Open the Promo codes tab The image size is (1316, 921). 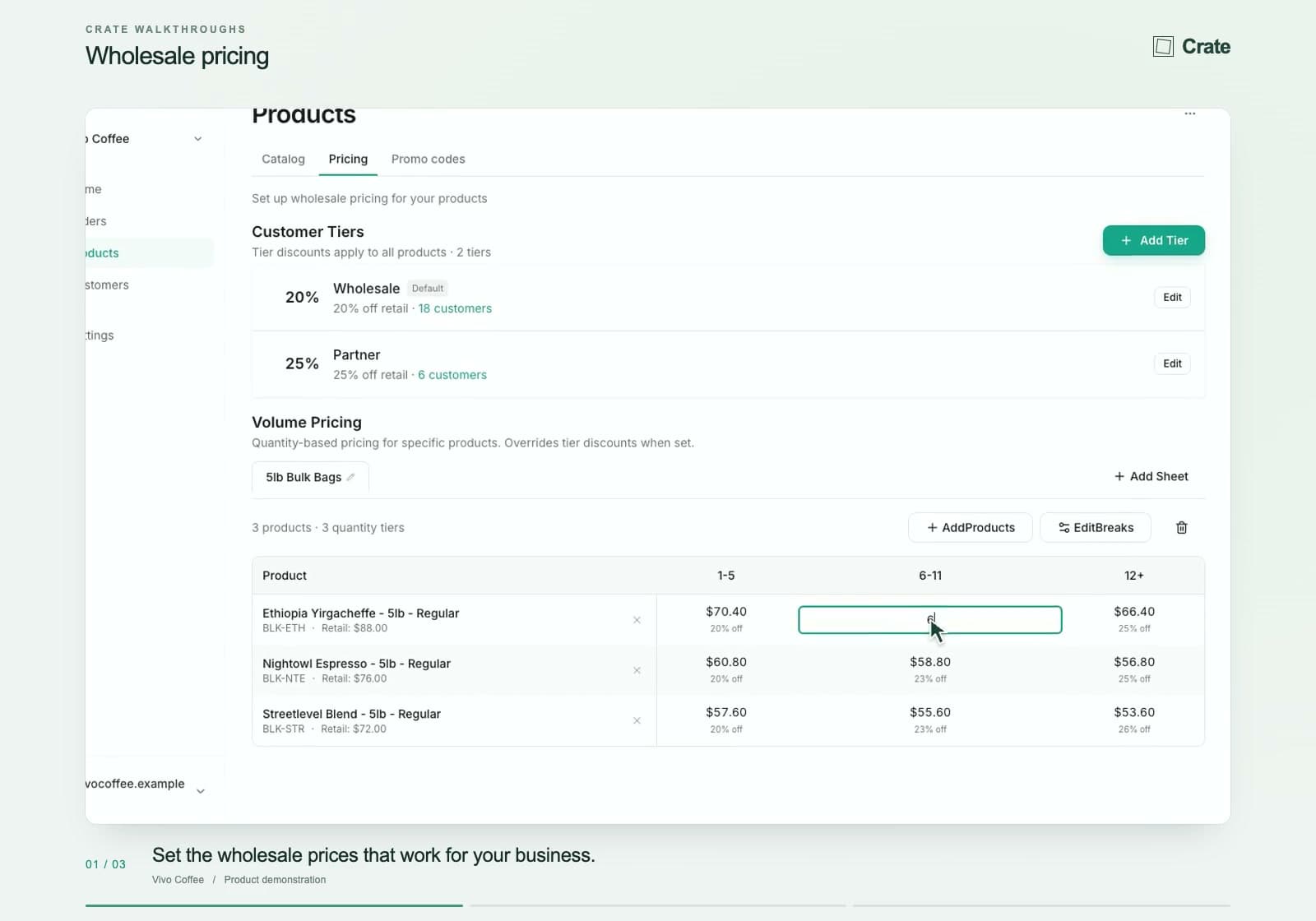[428, 159]
